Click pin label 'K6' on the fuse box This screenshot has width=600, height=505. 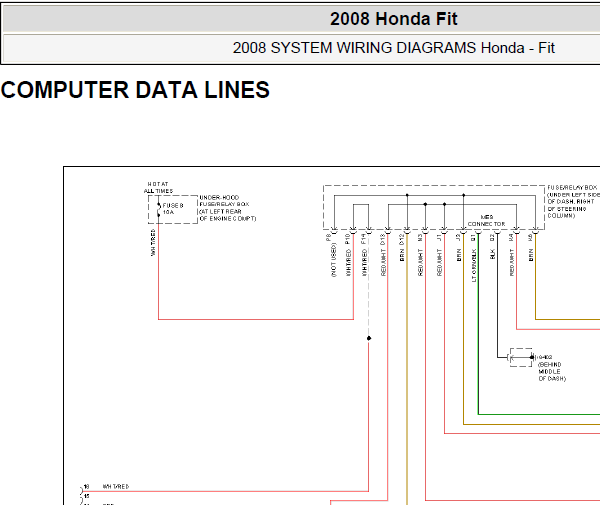click(x=530, y=238)
